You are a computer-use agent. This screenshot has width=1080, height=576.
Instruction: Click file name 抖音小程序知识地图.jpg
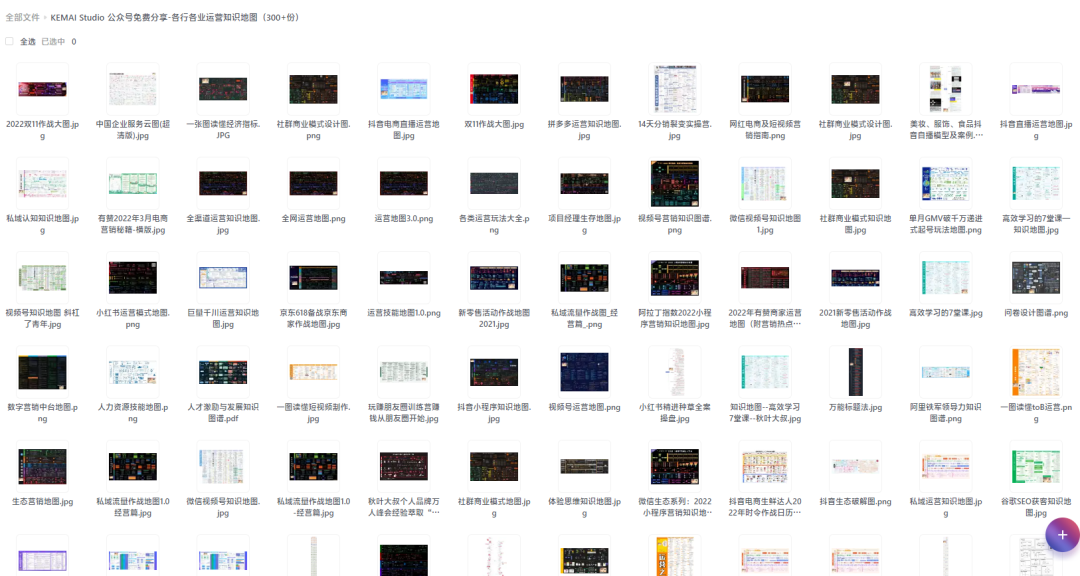(494, 413)
